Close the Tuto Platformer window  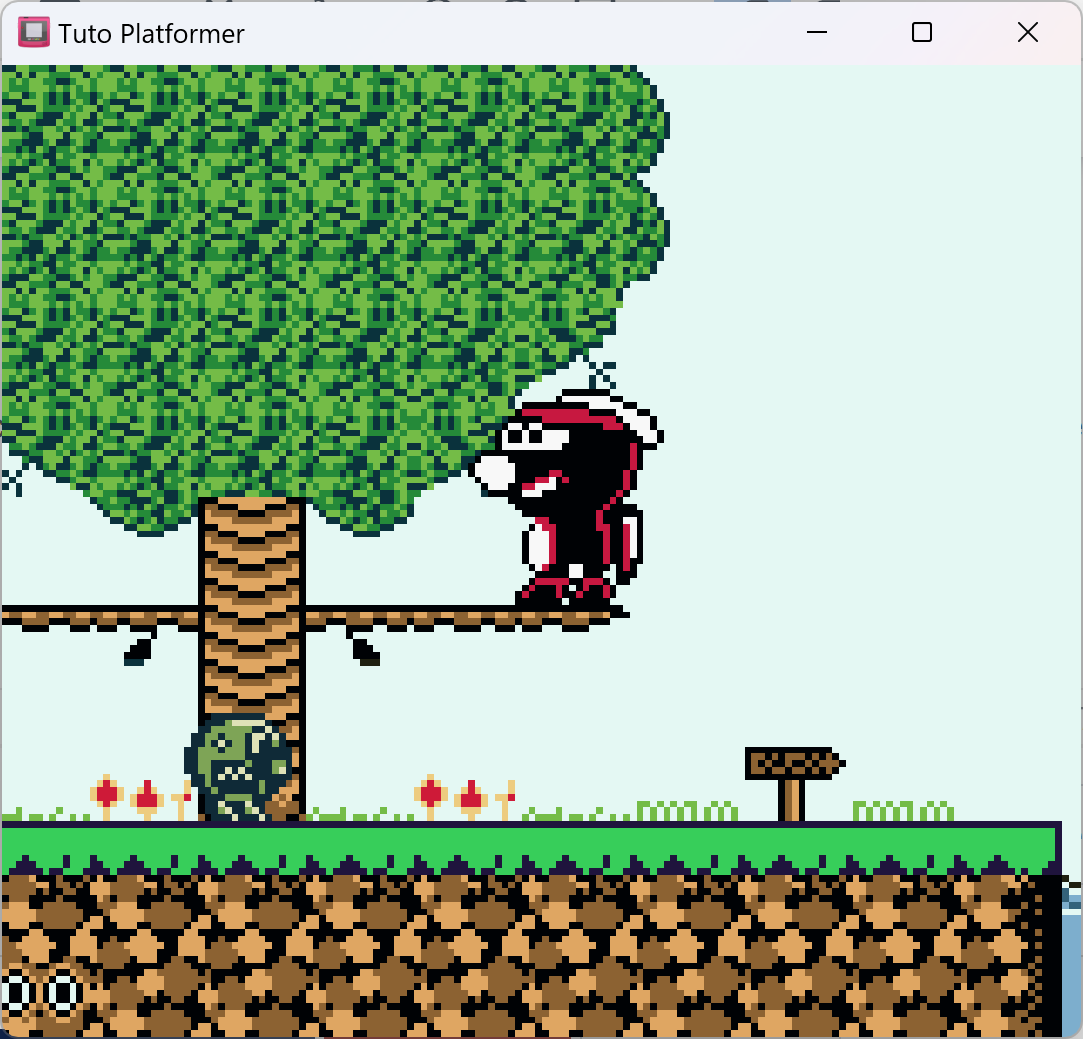coord(1027,33)
